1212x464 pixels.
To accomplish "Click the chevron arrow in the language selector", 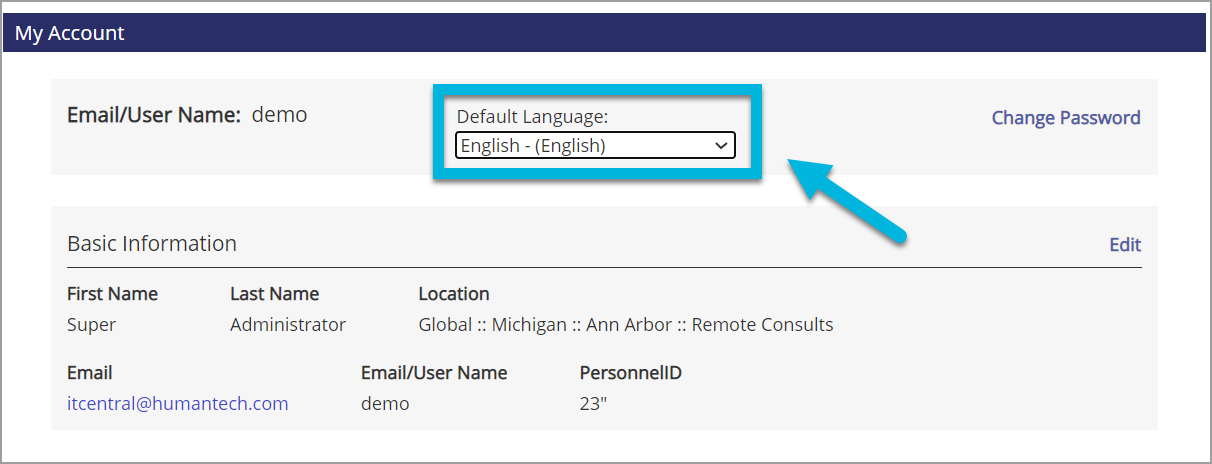I will [720, 146].
